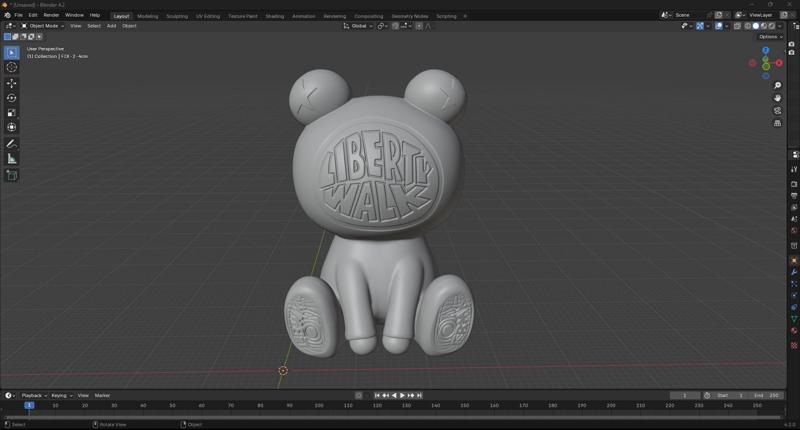Viewport: 800px width, 430px height.
Task: Click the red X axis gizmo ball
Action: tap(779, 63)
